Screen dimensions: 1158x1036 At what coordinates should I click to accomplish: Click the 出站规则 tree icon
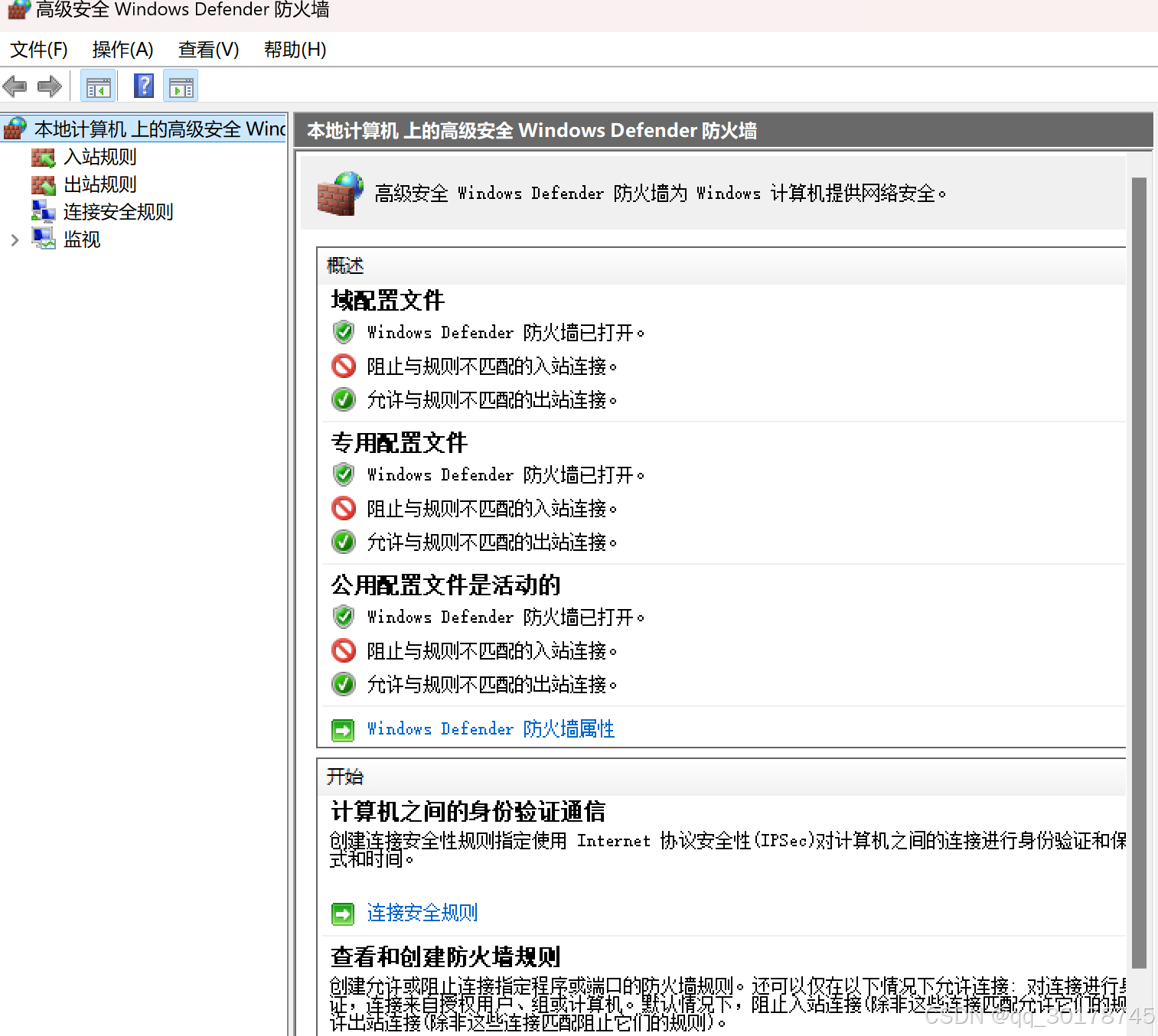[x=44, y=185]
